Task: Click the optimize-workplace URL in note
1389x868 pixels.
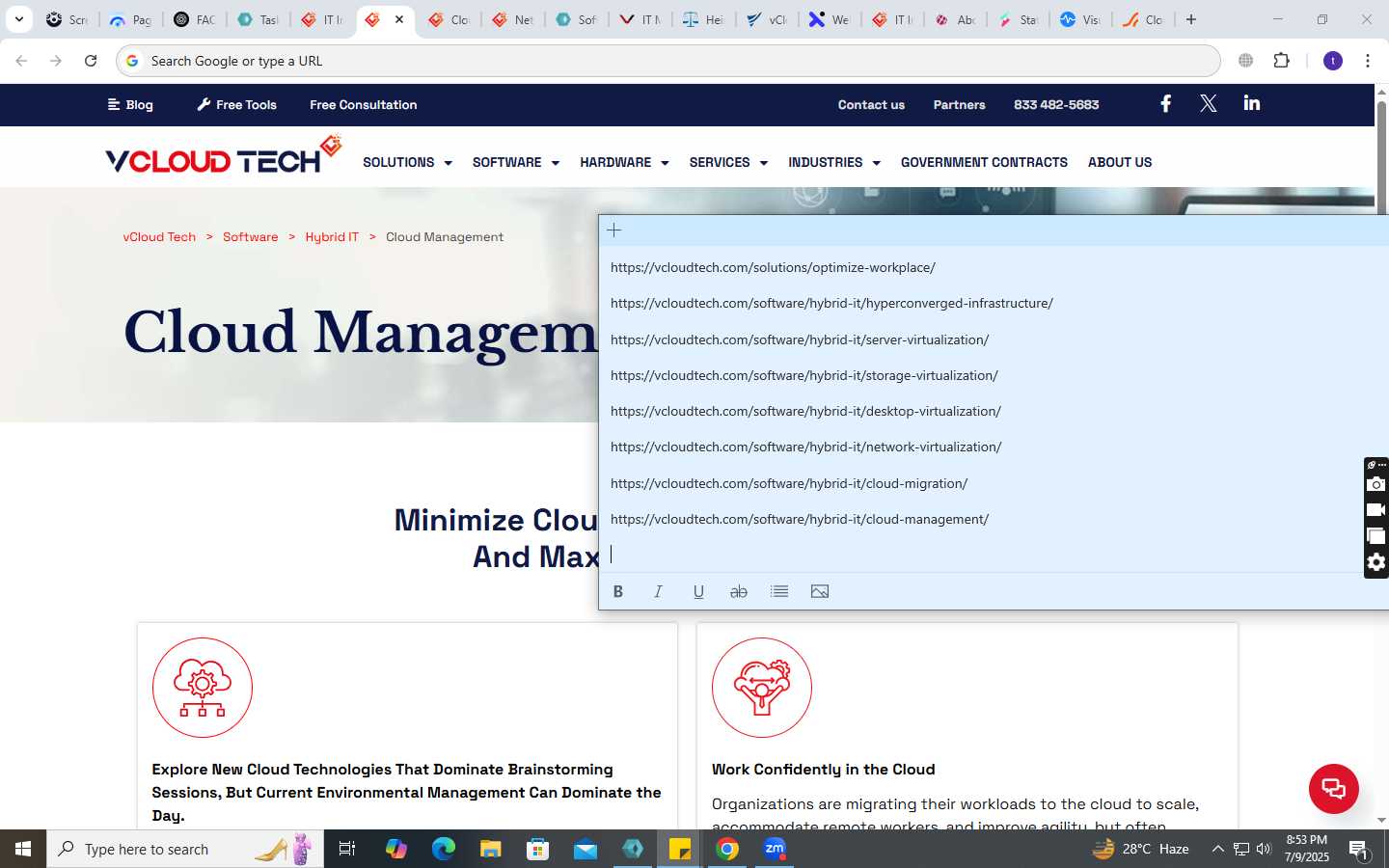Action: tap(773, 267)
